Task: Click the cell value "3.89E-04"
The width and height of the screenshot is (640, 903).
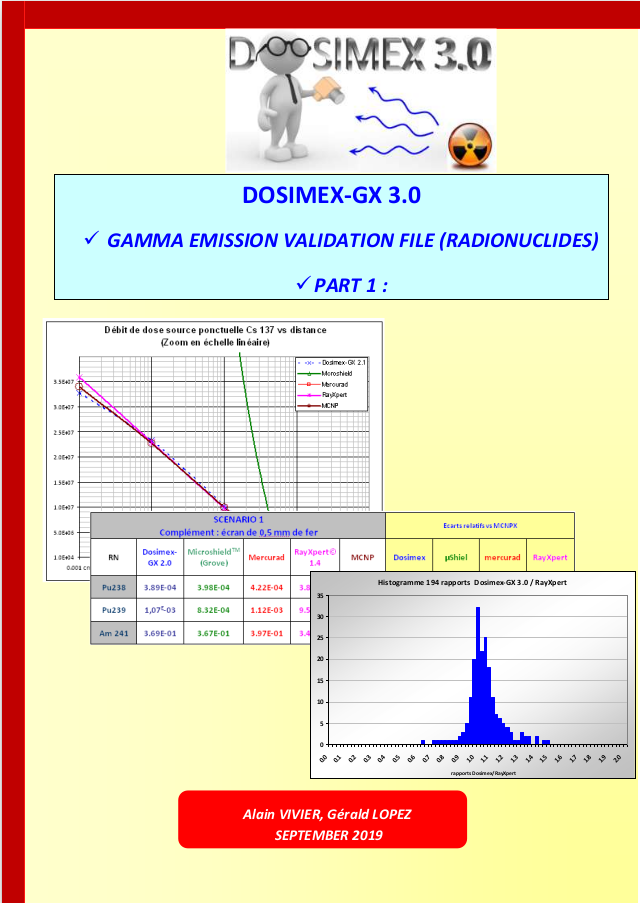Action: coord(160,587)
